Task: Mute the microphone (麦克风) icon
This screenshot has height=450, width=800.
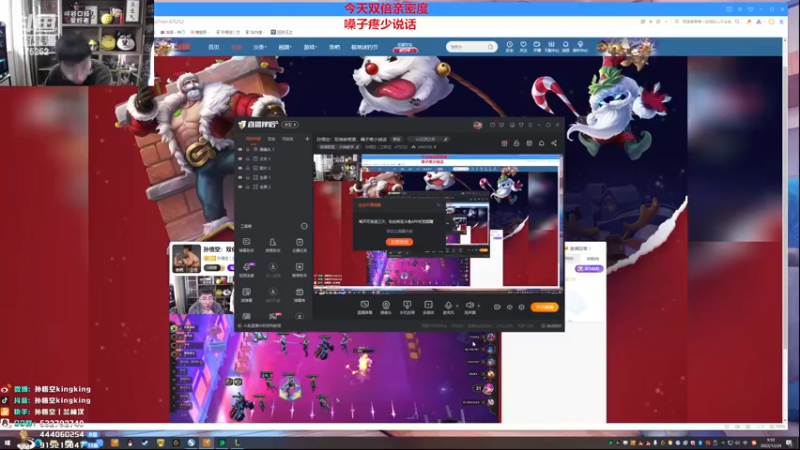Action: [x=448, y=307]
